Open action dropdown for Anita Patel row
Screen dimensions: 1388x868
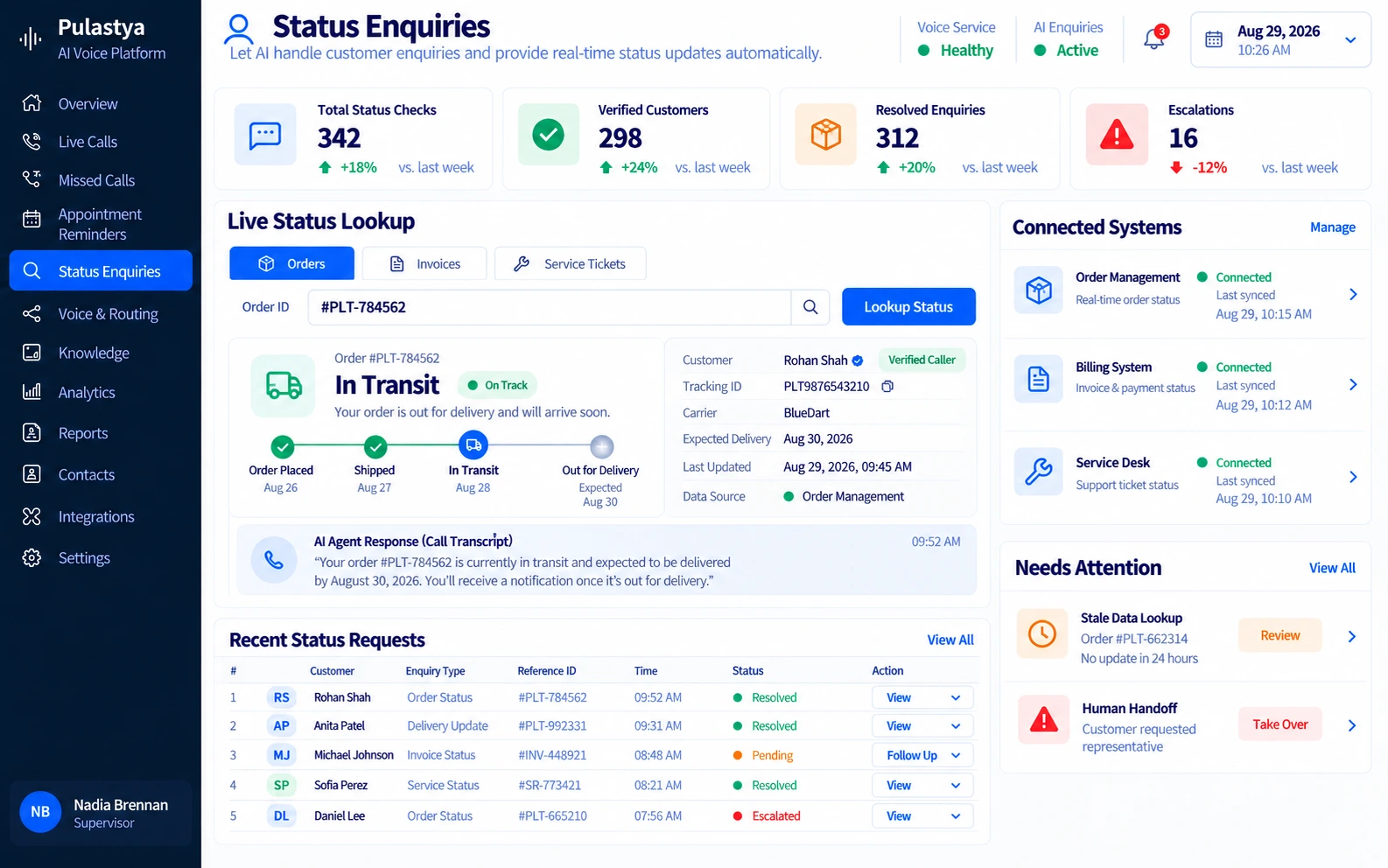[x=922, y=726]
